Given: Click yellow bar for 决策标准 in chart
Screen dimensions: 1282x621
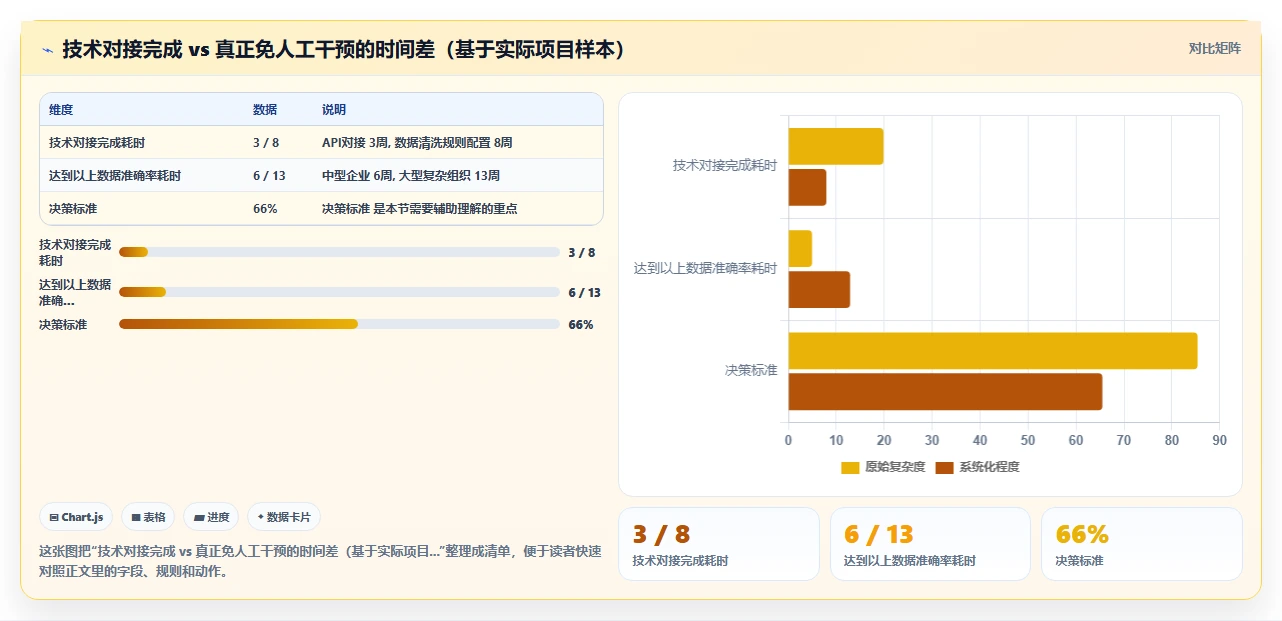Looking at the screenshot, I should coord(993,351).
